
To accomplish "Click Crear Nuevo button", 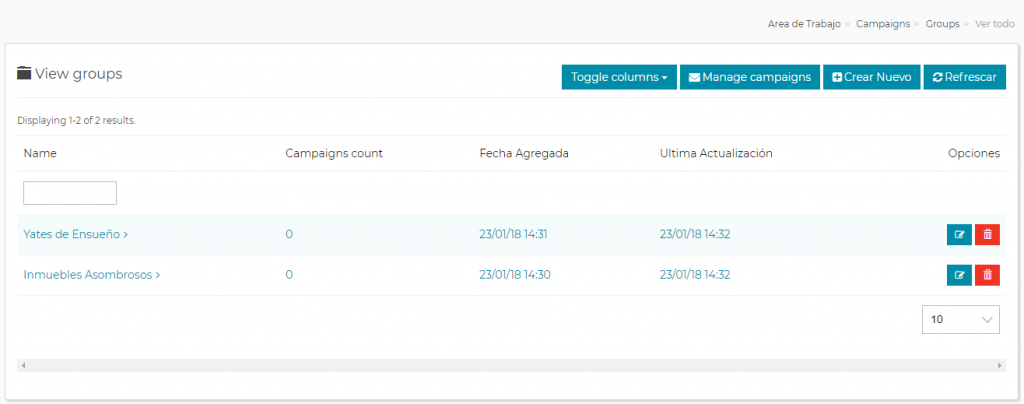I will [x=872, y=77].
